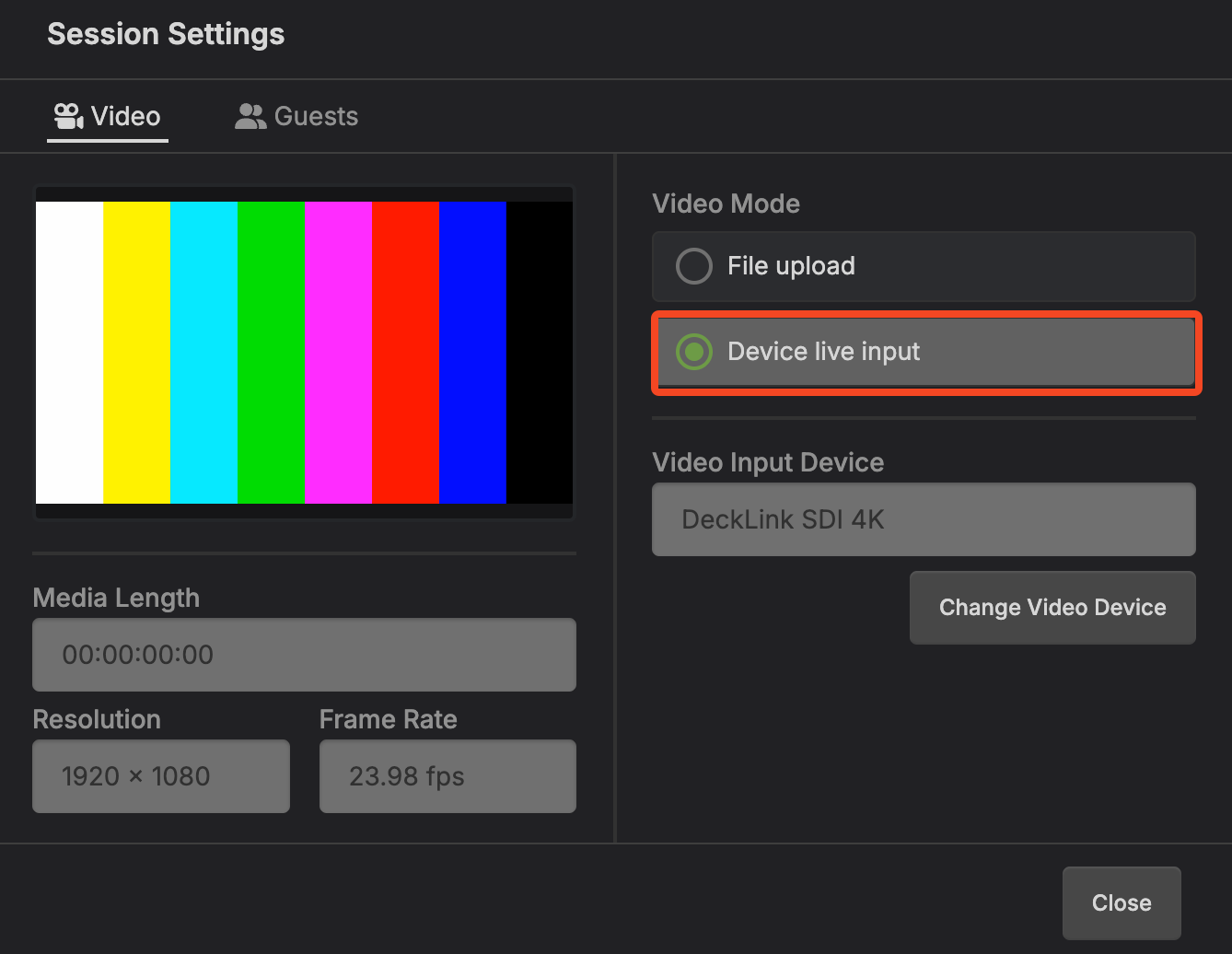This screenshot has width=1232, height=954.
Task: Pick the red bar in the test pattern
Action: 405,353
